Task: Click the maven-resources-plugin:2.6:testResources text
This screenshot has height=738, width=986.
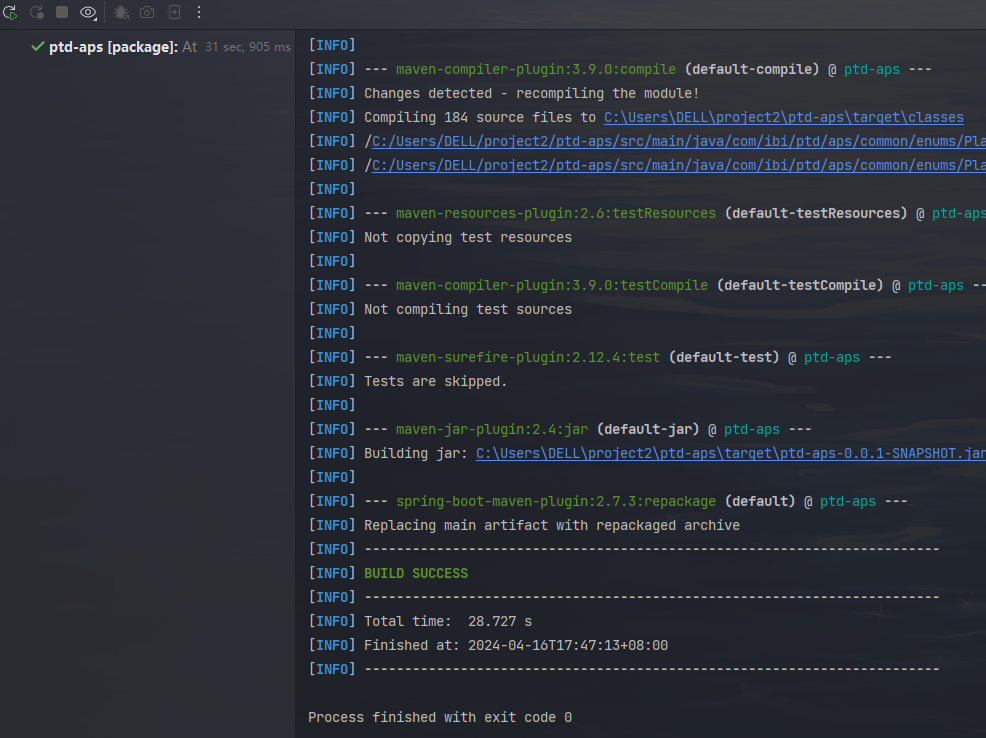Action: [556, 214]
